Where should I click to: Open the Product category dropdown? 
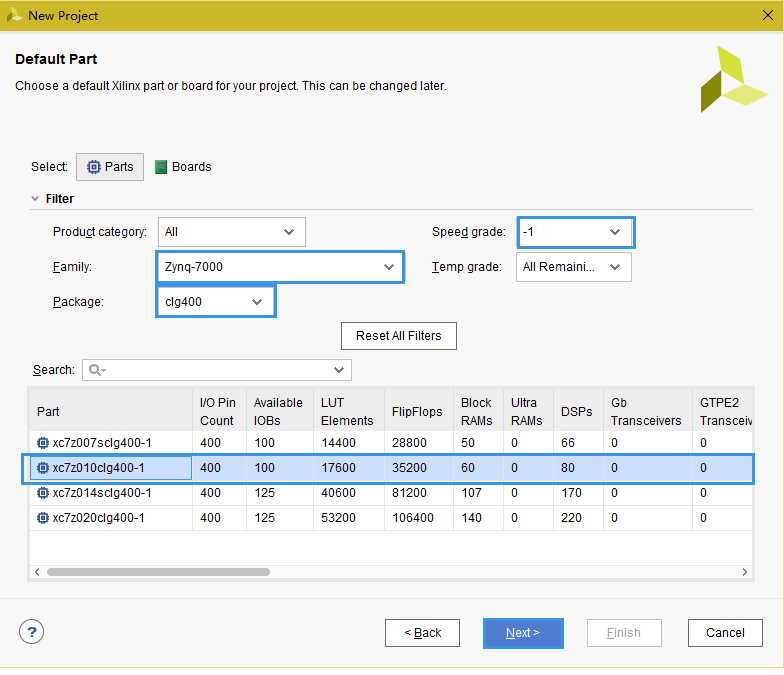click(x=232, y=232)
